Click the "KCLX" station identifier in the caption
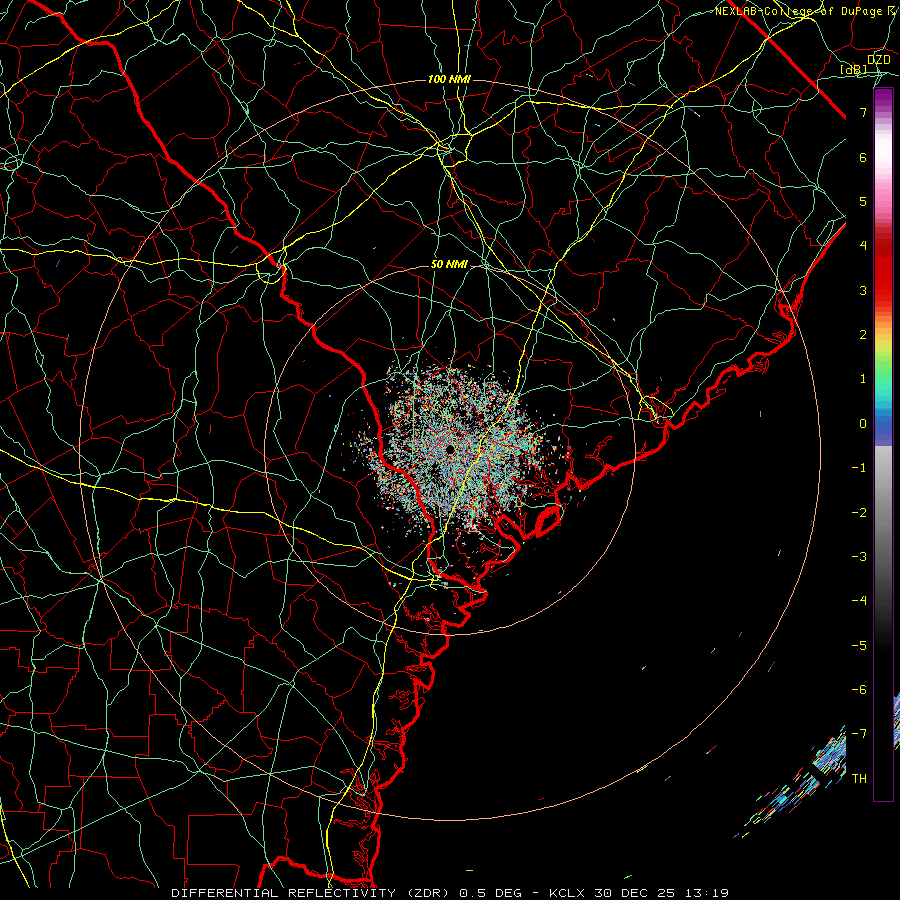 [567, 893]
